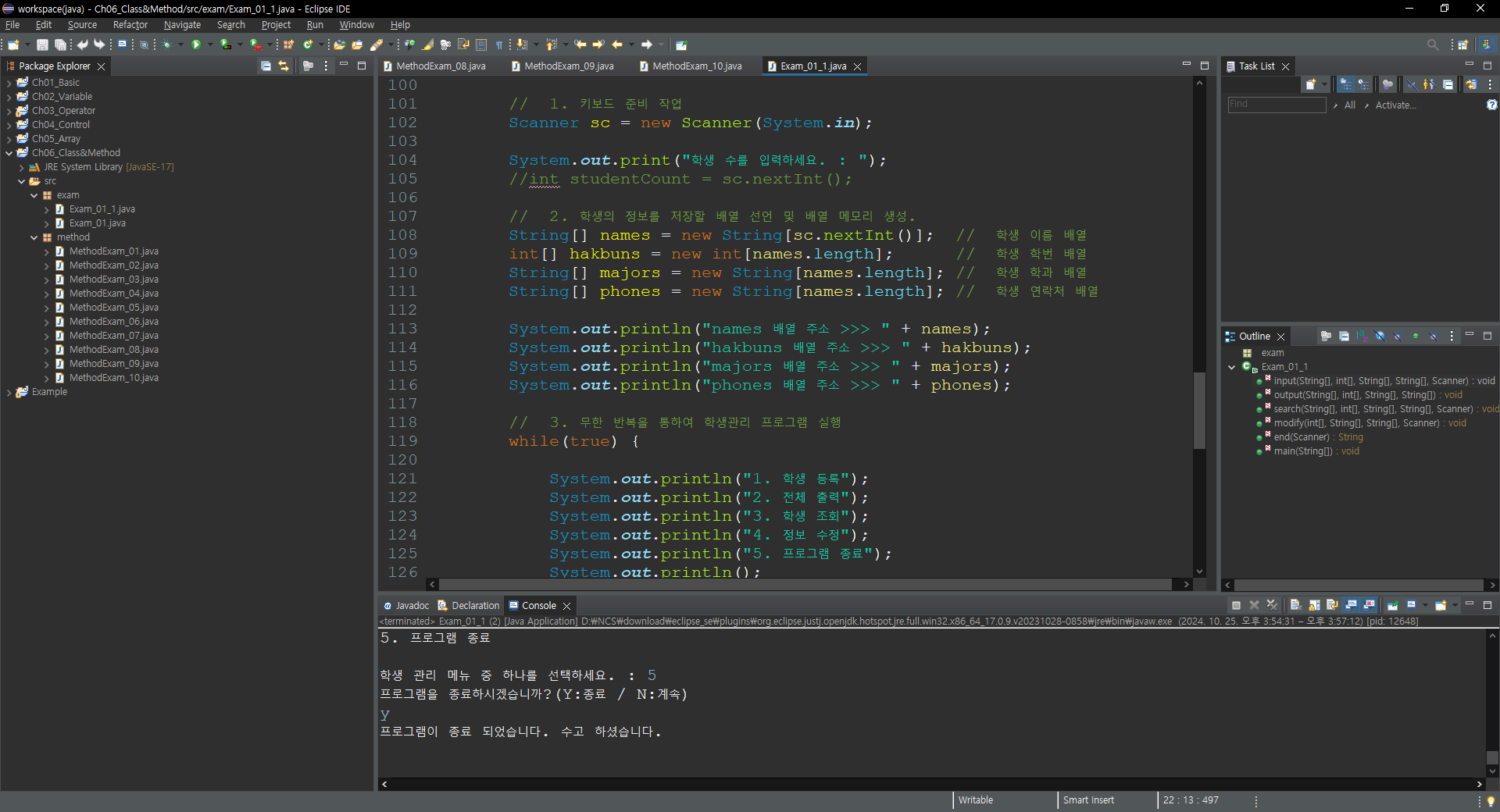Click Pin Console icon
The width and height of the screenshot is (1500, 812).
pyautogui.click(x=1392, y=605)
